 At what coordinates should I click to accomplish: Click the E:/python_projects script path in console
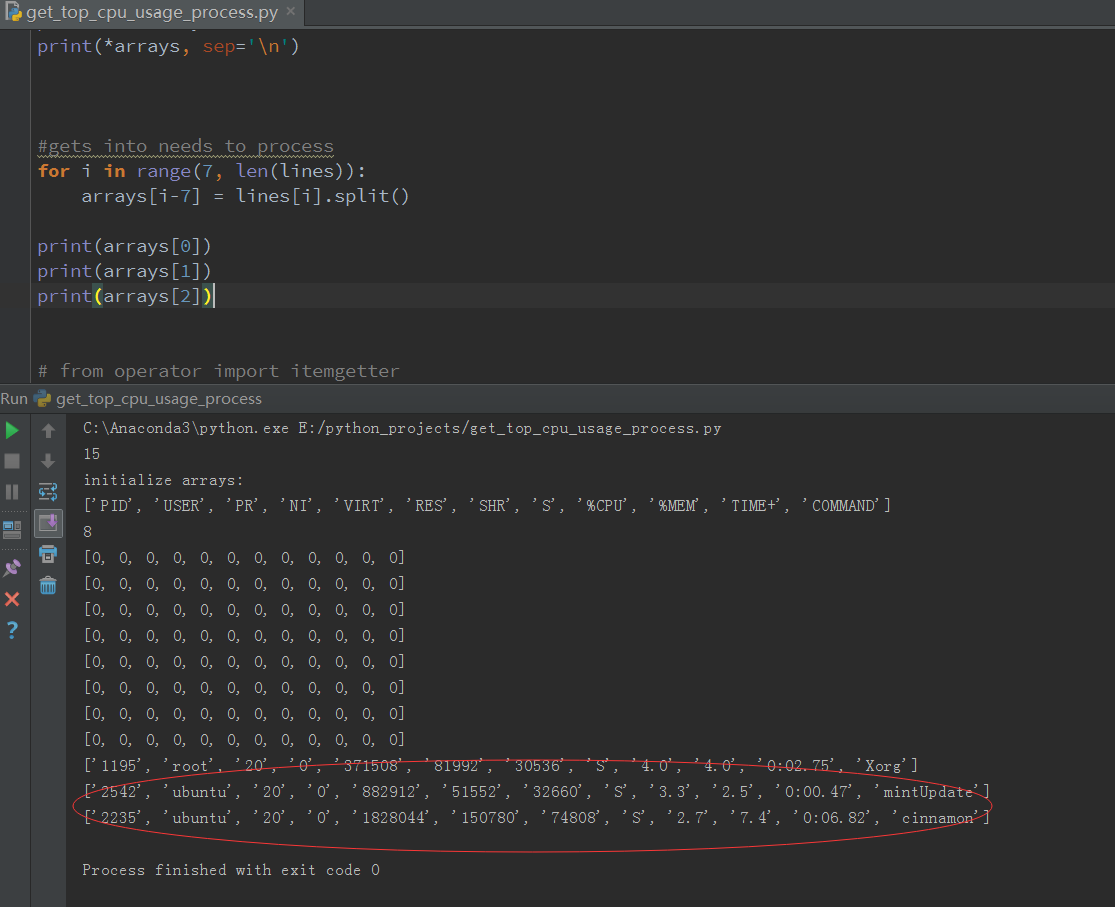[x=510, y=428]
